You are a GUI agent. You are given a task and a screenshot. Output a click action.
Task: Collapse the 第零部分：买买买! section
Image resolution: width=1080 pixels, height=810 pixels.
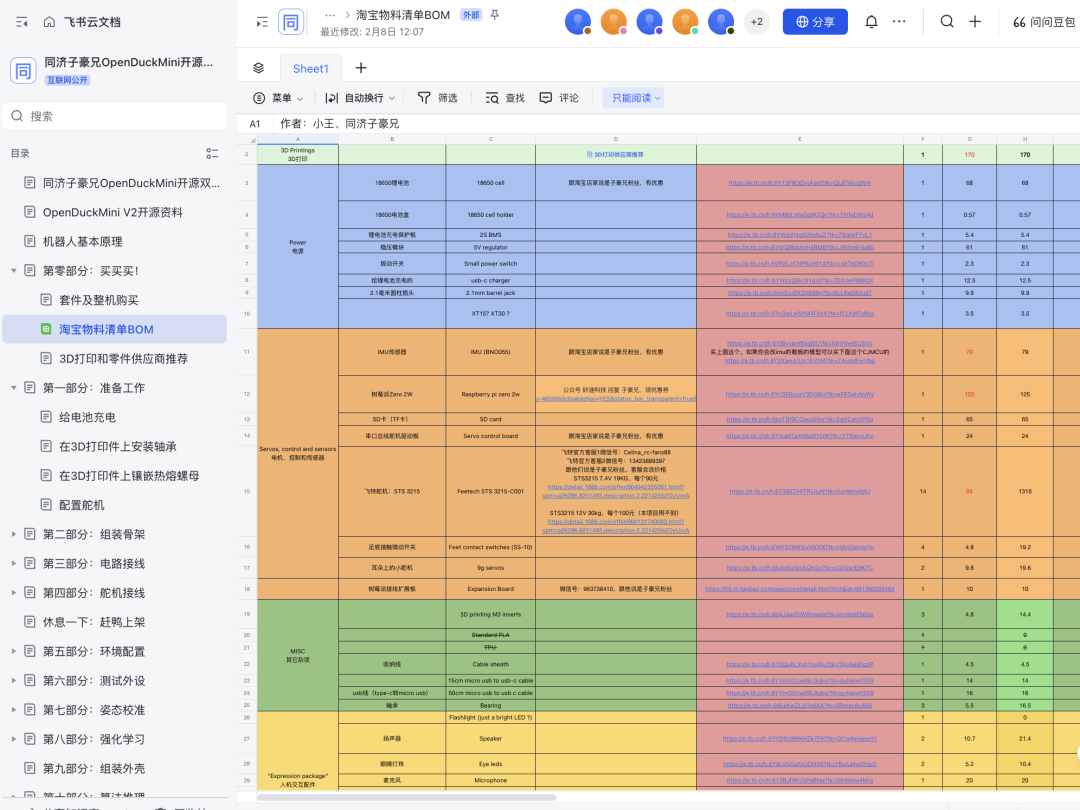[13, 271]
